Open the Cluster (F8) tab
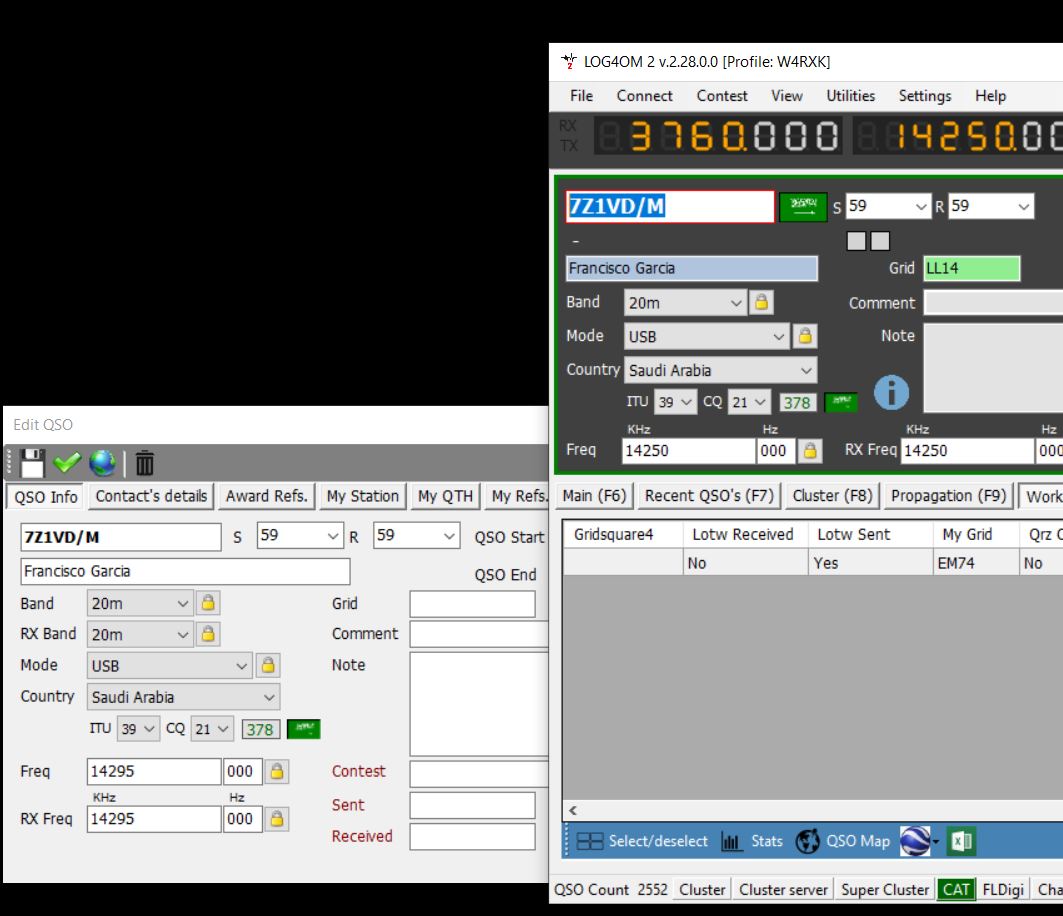1063x916 pixels. (833, 496)
